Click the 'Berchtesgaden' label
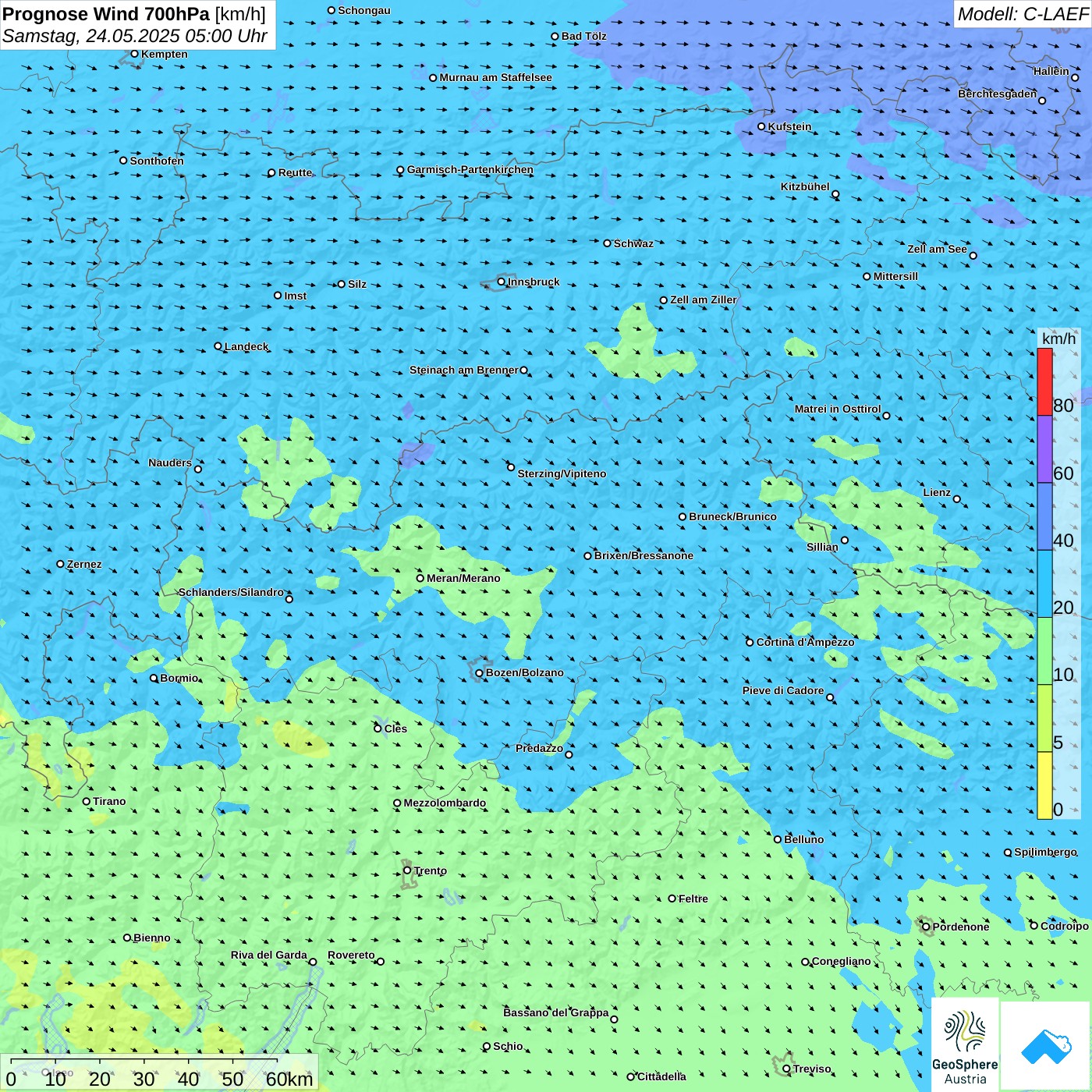This screenshot has height=1092, width=1092. tap(998, 94)
